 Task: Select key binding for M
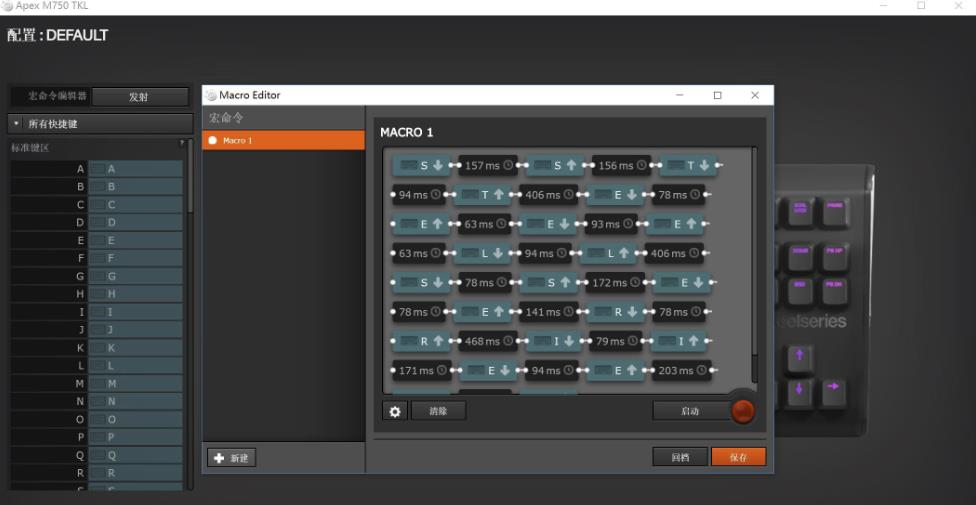pyautogui.click(x=135, y=384)
